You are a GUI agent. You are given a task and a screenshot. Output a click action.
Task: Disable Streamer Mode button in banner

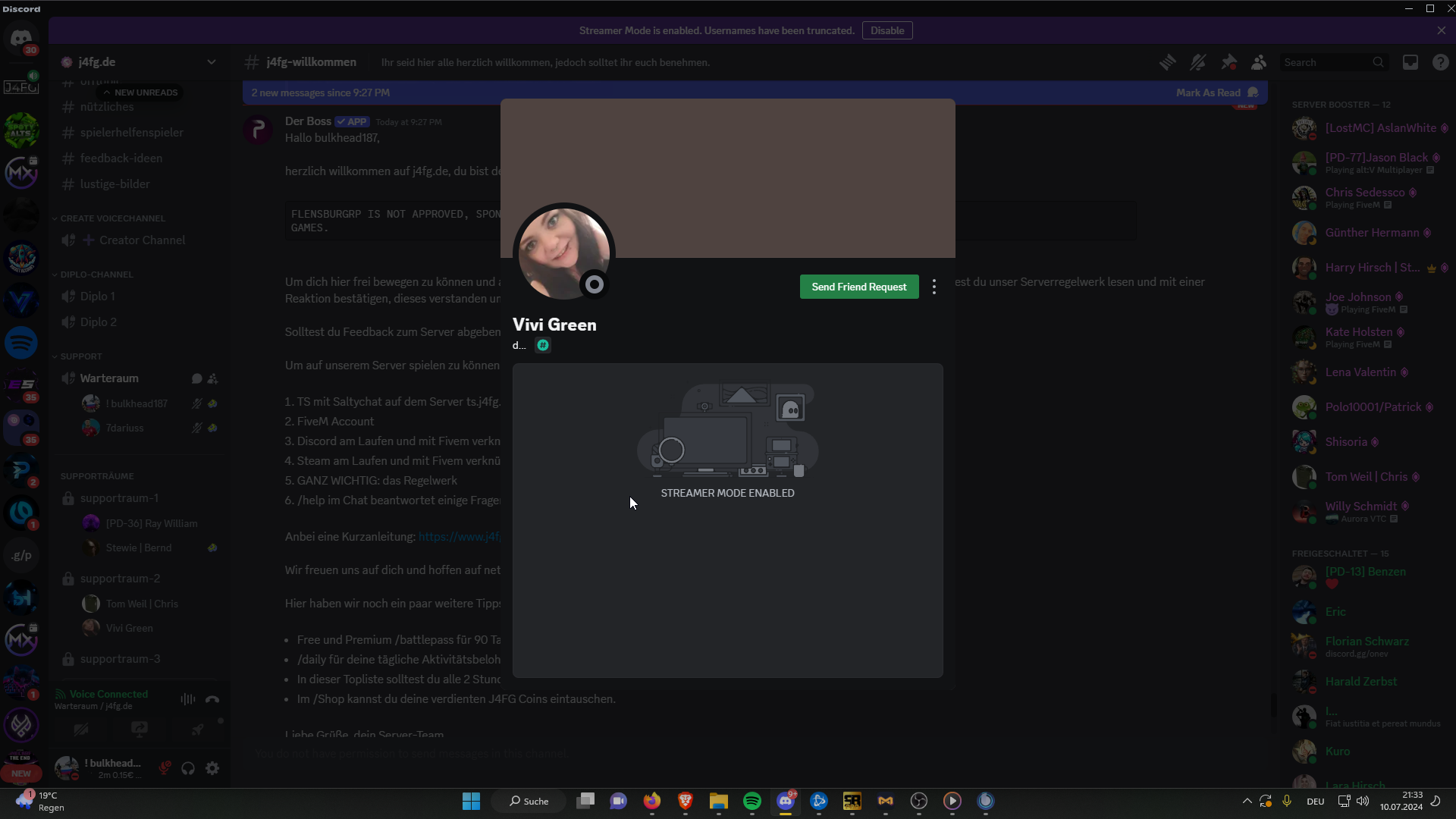(x=886, y=31)
